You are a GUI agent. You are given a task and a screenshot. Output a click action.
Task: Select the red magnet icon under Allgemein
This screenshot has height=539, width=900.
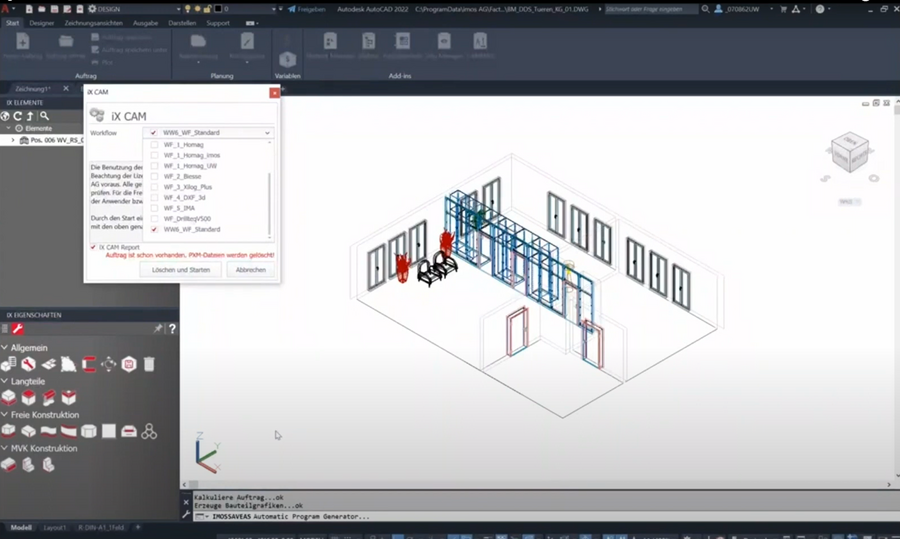point(89,364)
